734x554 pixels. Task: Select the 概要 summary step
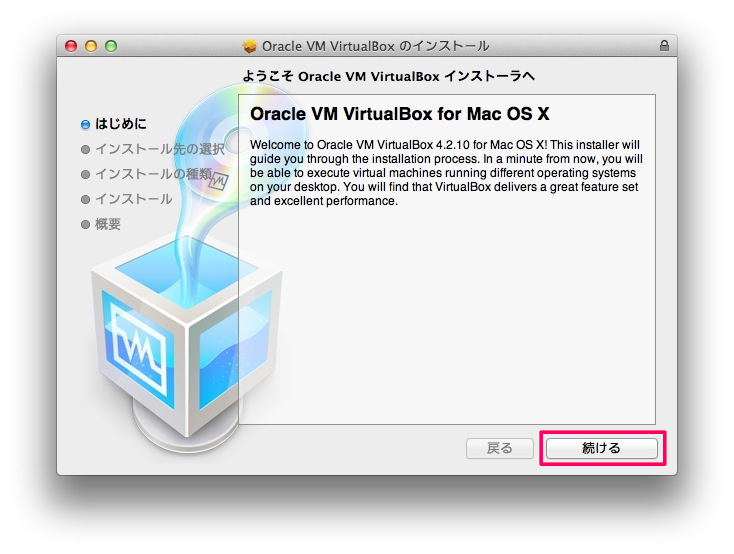108,224
